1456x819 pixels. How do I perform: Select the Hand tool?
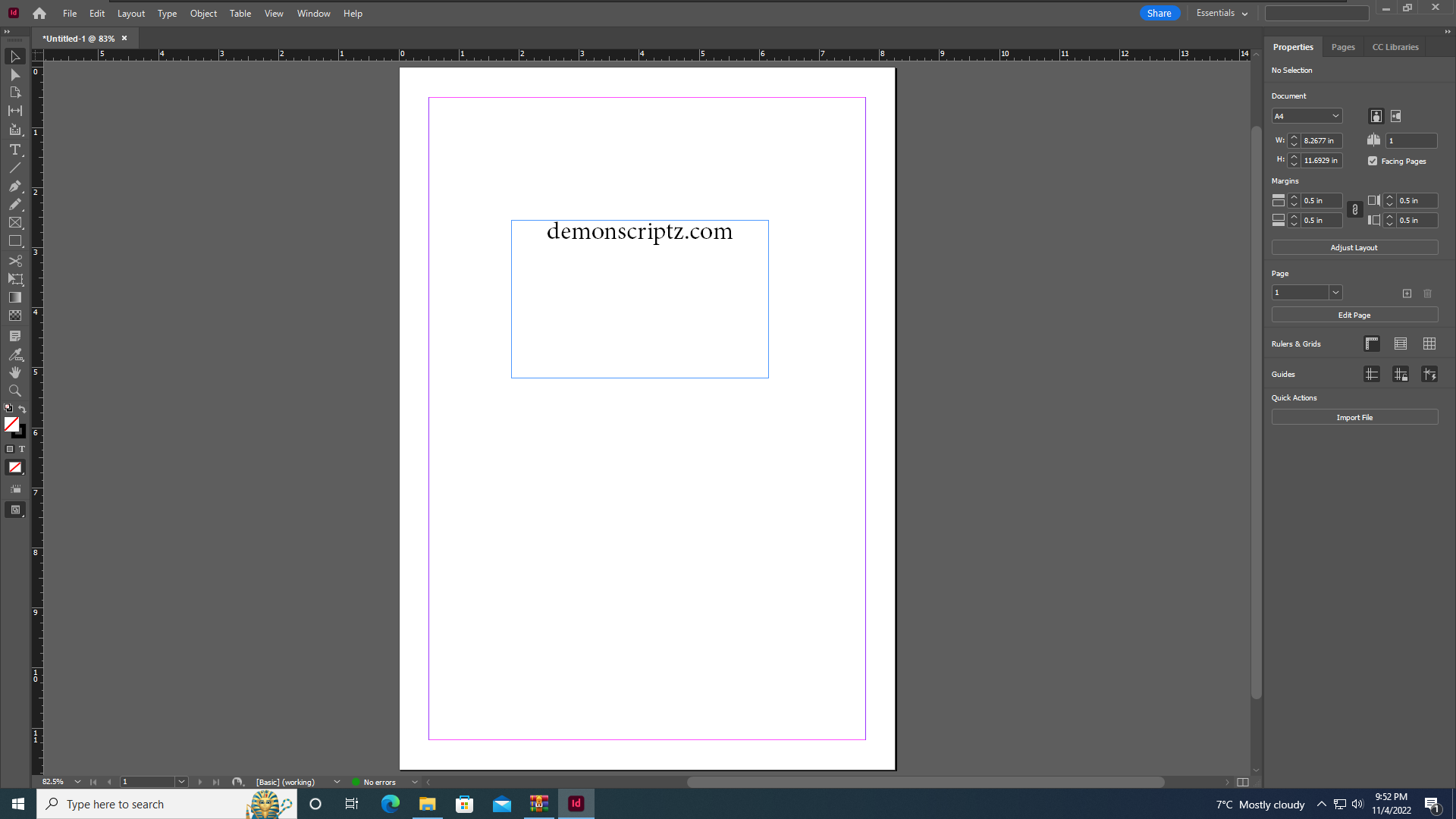coord(14,372)
